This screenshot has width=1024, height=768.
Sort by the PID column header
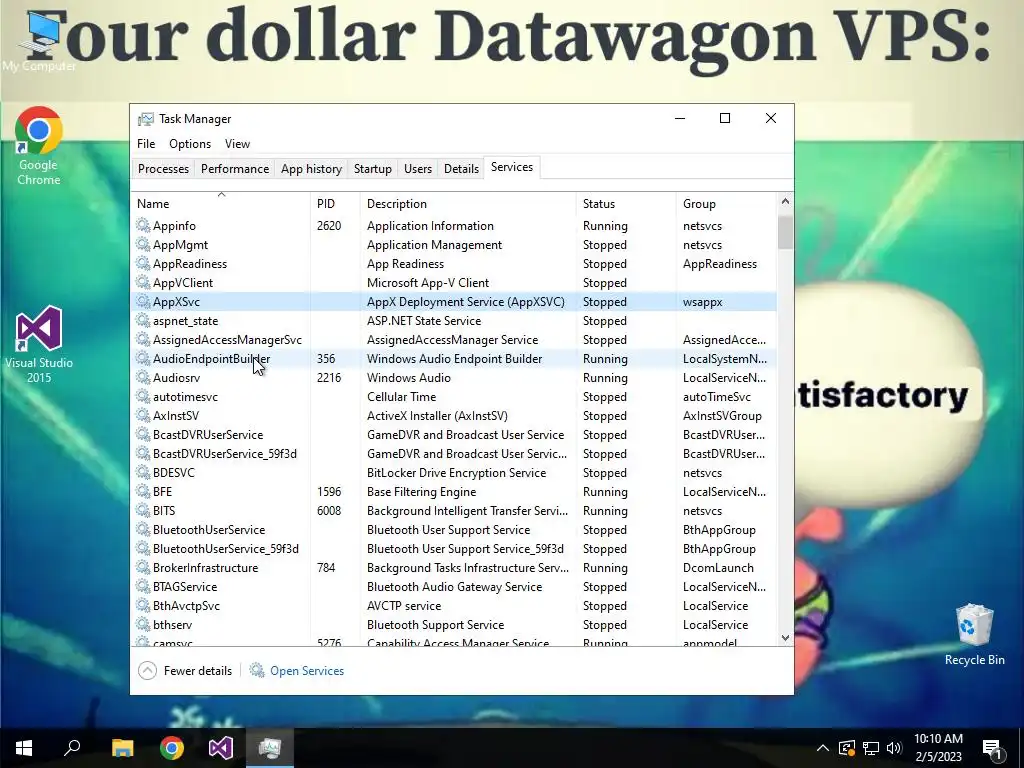pos(336,204)
